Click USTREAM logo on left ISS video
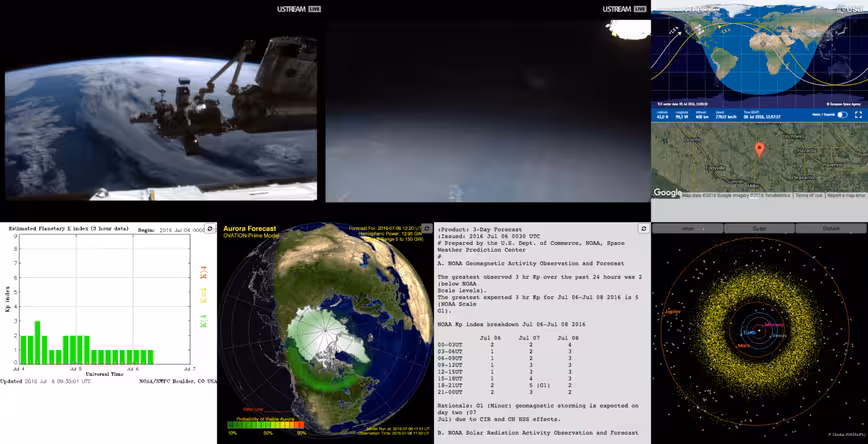This screenshot has width=868, height=444. coord(299,9)
